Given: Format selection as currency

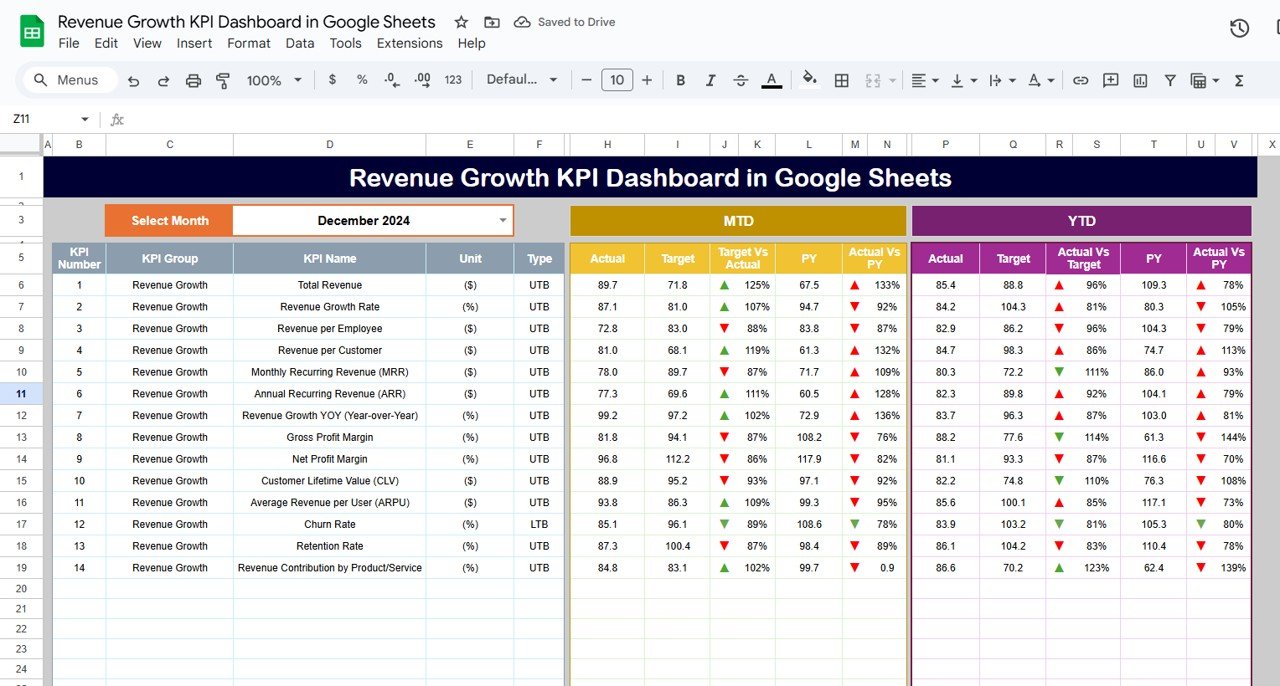Looking at the screenshot, I should [333, 79].
